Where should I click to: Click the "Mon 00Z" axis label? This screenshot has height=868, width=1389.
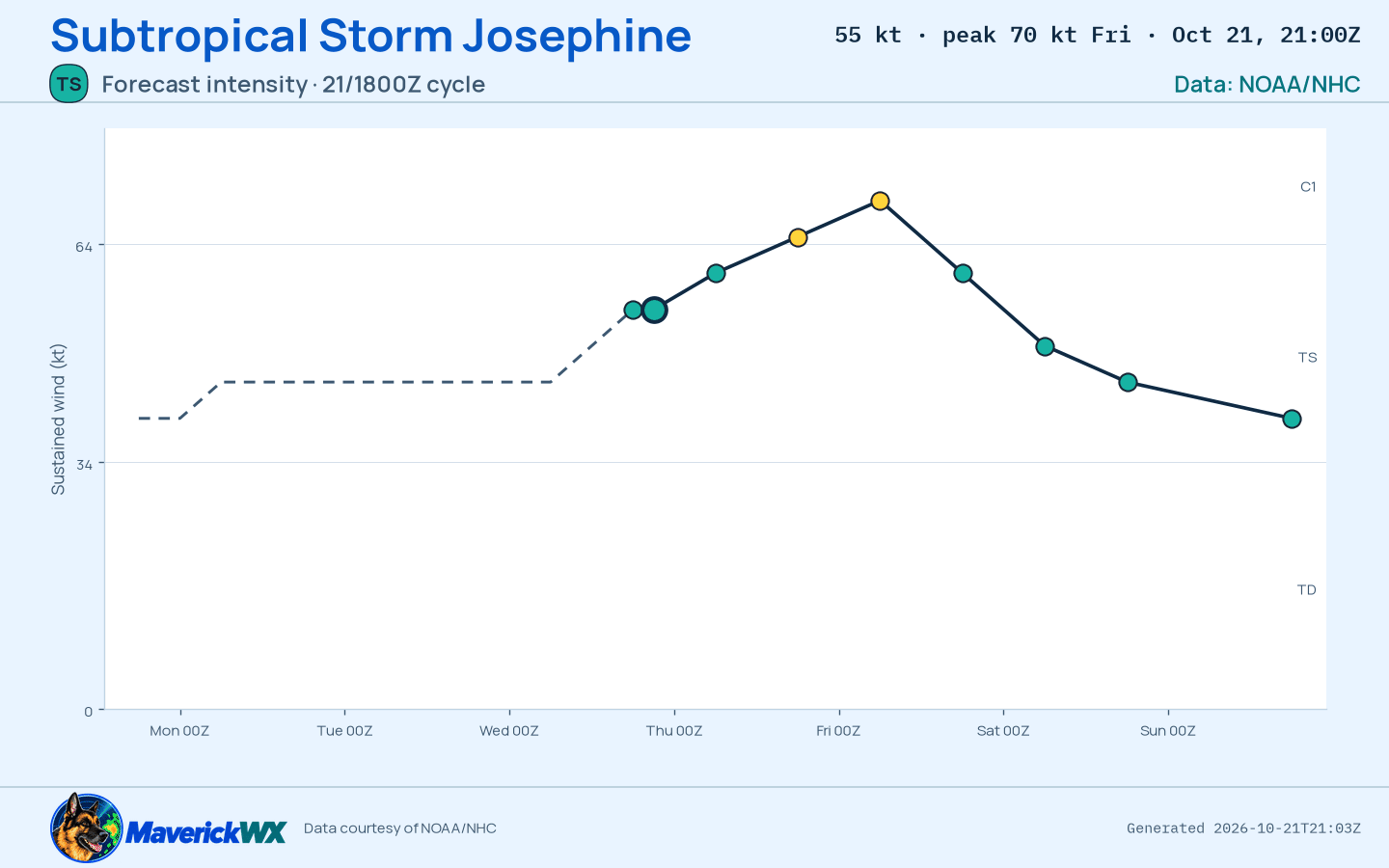click(x=179, y=731)
